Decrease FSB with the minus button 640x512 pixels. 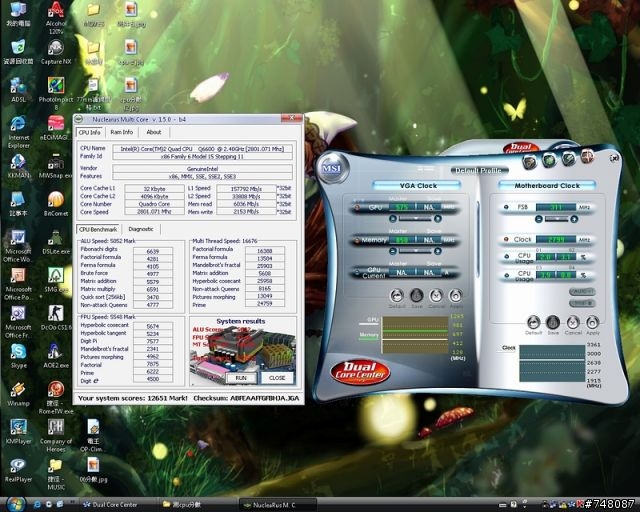pos(539,219)
